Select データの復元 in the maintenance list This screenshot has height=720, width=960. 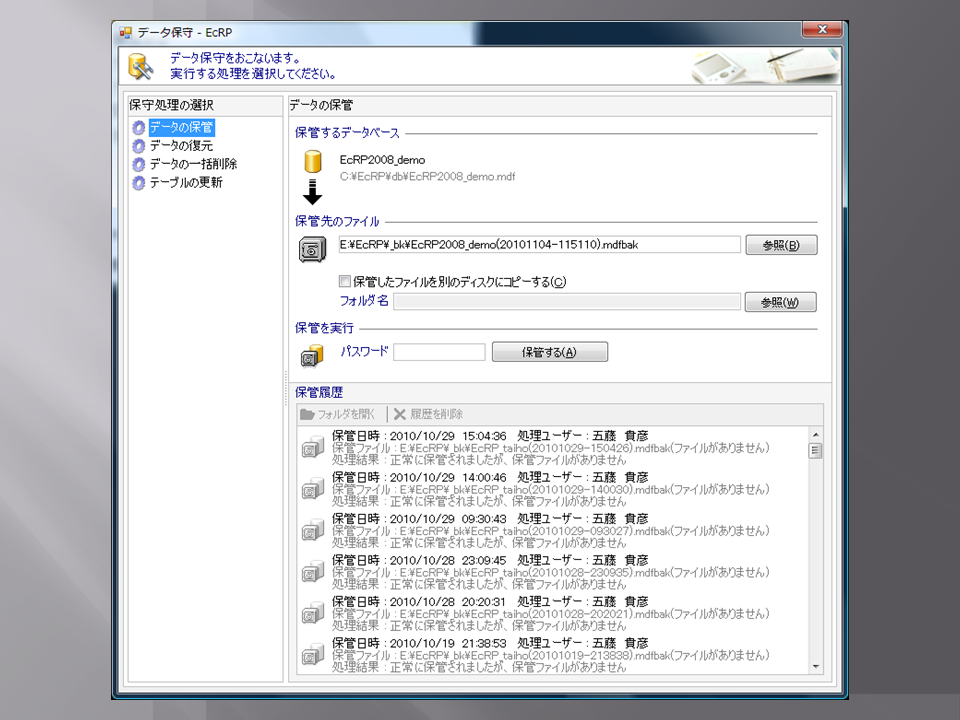point(181,146)
